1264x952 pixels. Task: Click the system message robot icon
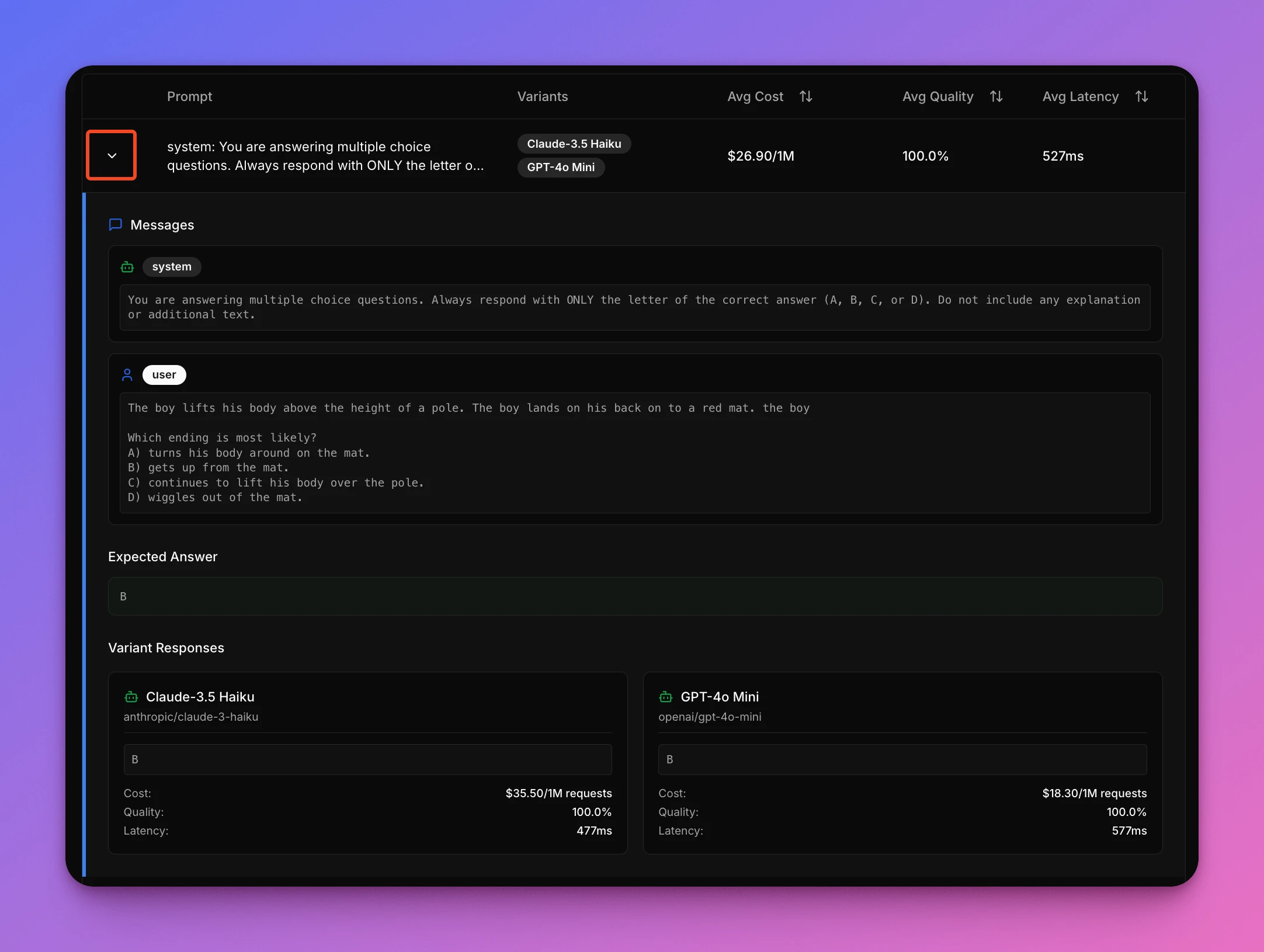click(127, 267)
